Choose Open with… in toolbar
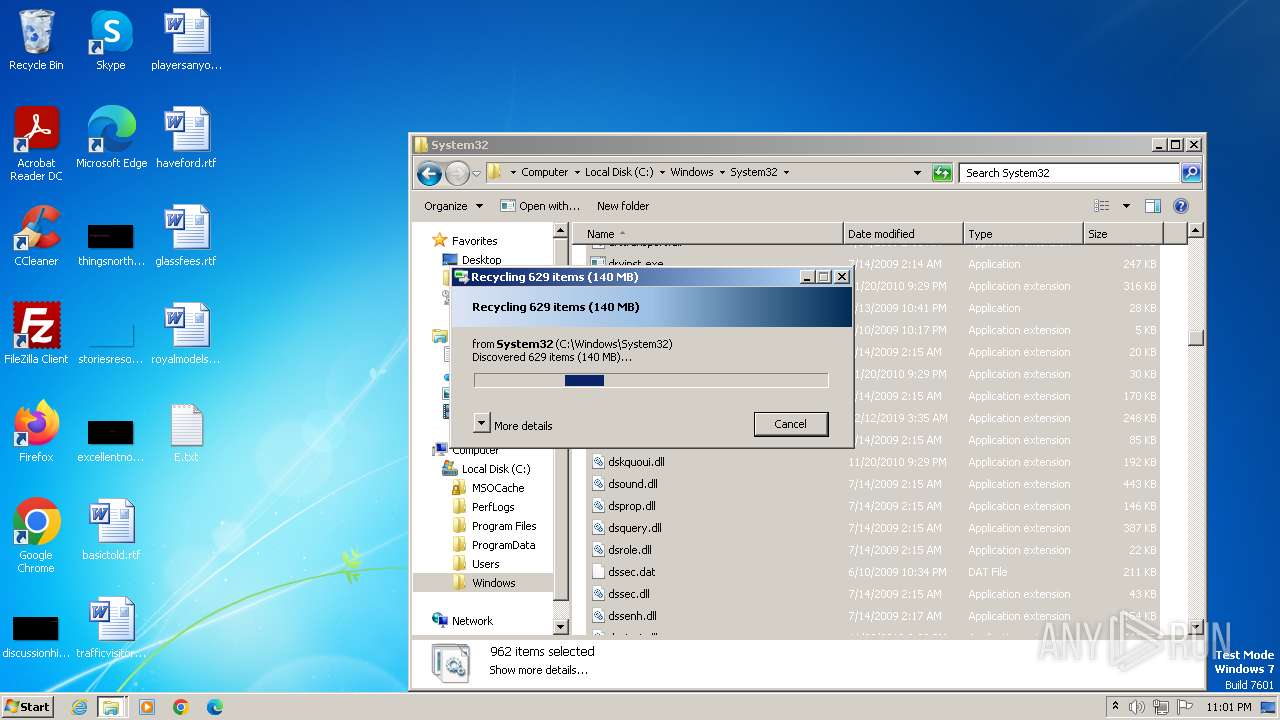Image resolution: width=1280 pixels, height=720 pixels. pyautogui.click(x=540, y=206)
